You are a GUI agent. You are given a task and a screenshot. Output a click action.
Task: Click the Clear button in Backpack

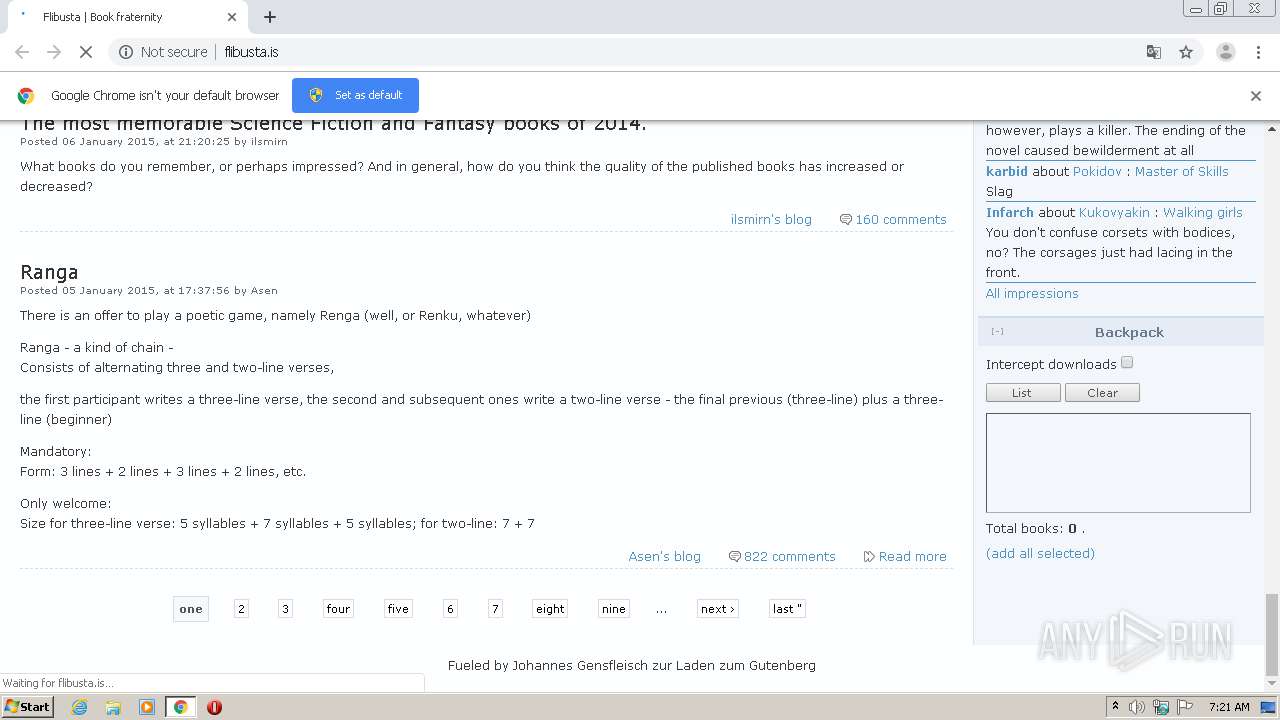[x=1102, y=393]
